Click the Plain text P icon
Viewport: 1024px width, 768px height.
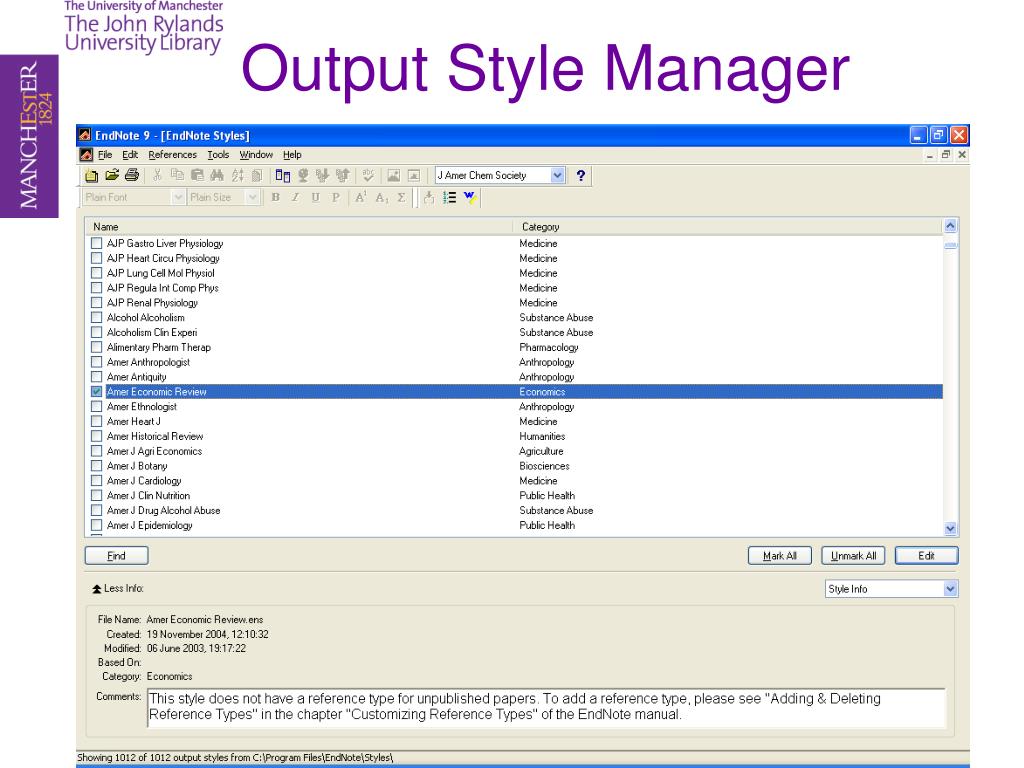tap(336, 197)
